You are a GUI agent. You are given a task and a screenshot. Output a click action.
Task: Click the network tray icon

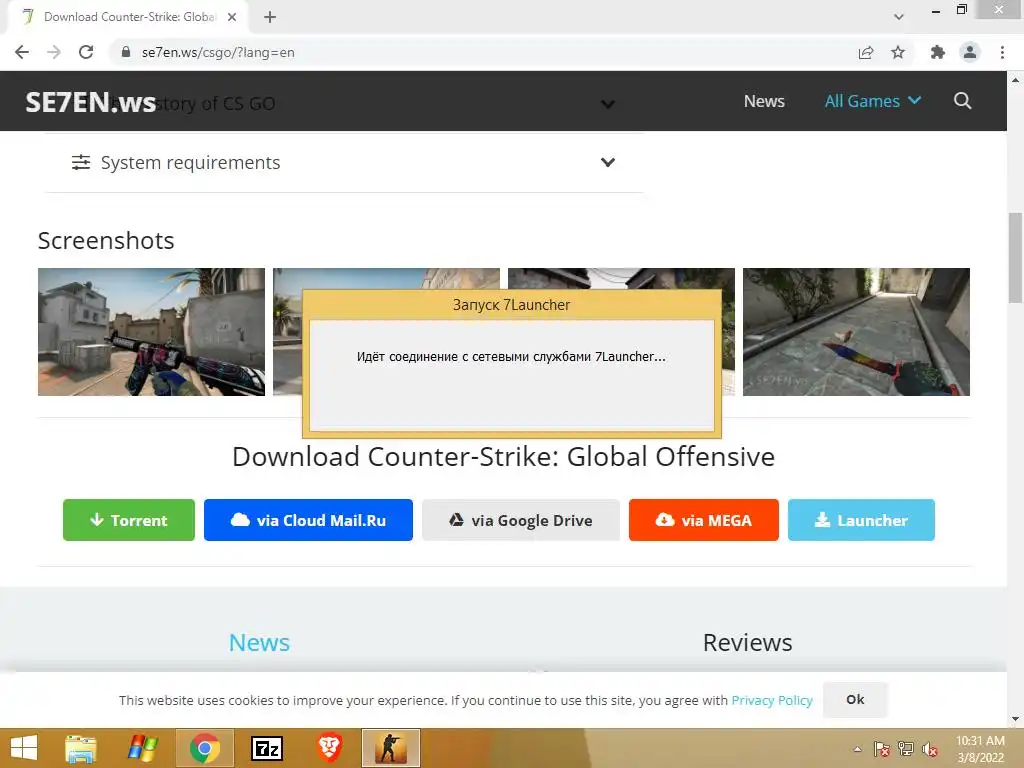[x=906, y=749]
